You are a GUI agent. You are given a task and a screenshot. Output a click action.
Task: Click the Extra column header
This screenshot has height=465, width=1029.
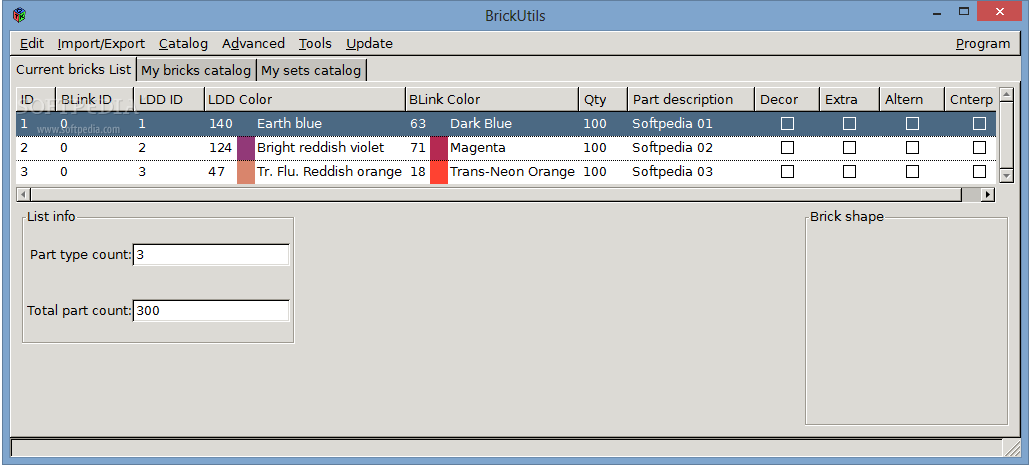pos(849,100)
